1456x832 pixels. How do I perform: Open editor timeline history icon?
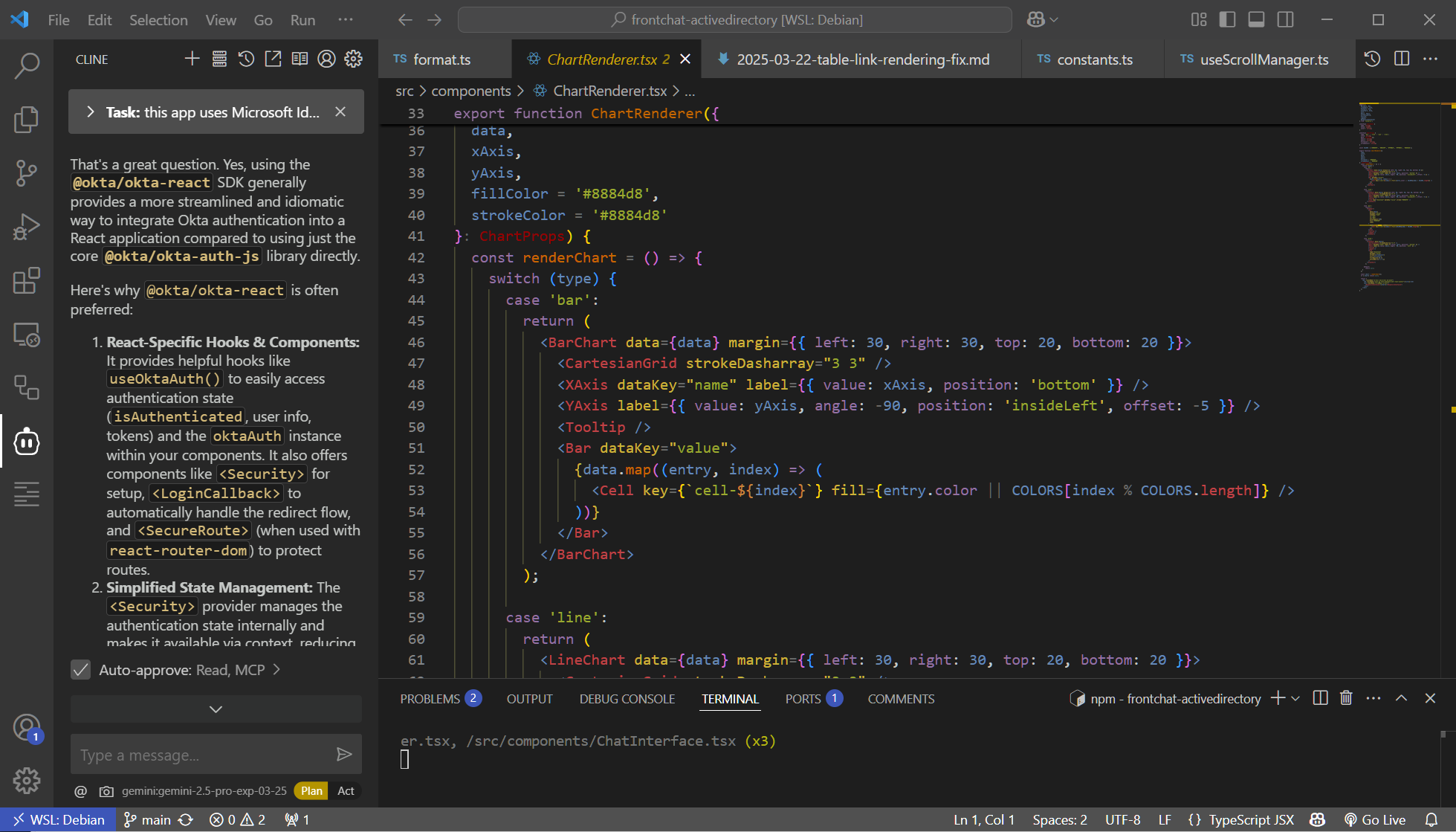coord(1372,59)
